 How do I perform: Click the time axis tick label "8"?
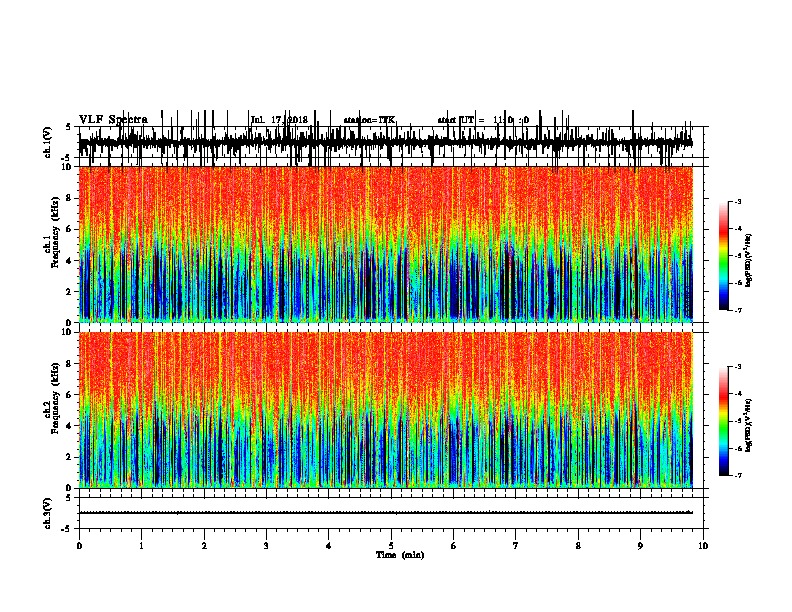click(578, 546)
